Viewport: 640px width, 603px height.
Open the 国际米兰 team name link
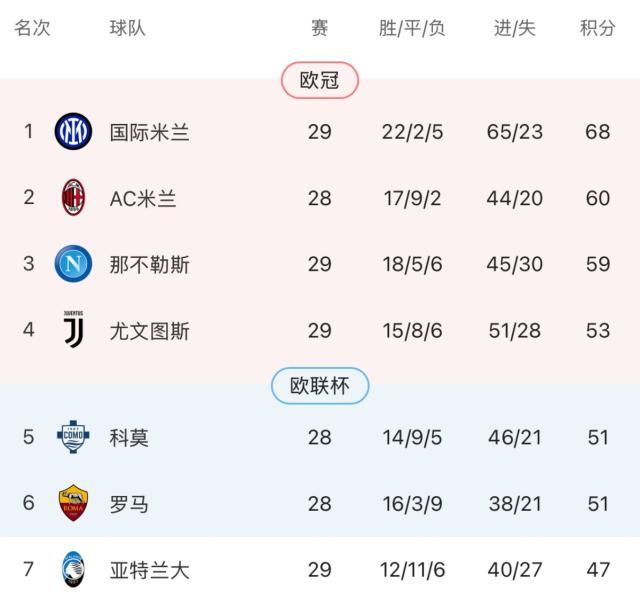coord(149,132)
